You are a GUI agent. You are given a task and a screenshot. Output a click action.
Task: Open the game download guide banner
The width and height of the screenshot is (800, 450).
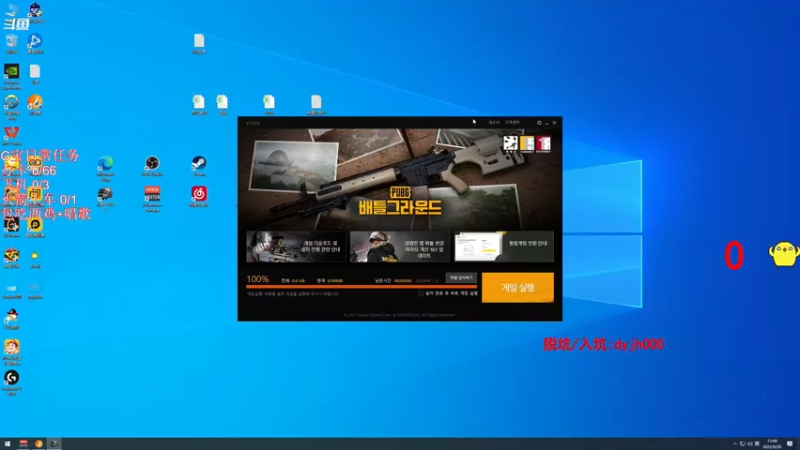[296, 246]
